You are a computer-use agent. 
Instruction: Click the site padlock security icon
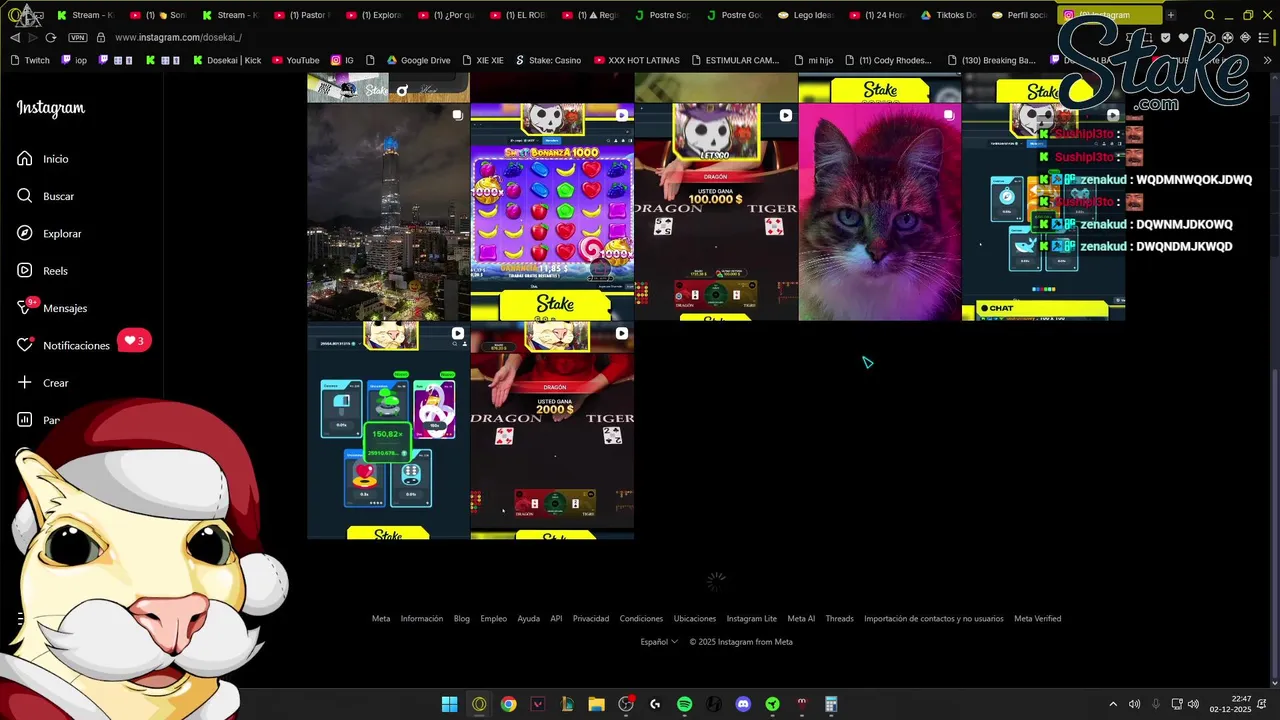click(x=100, y=37)
